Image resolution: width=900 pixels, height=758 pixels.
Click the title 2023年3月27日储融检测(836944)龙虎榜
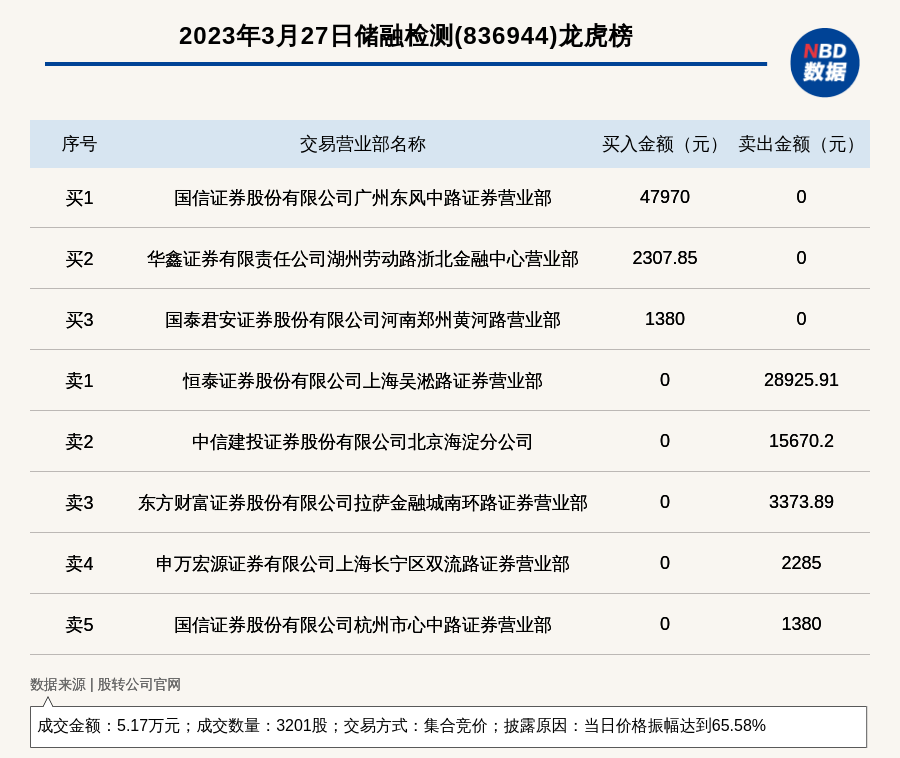406,36
